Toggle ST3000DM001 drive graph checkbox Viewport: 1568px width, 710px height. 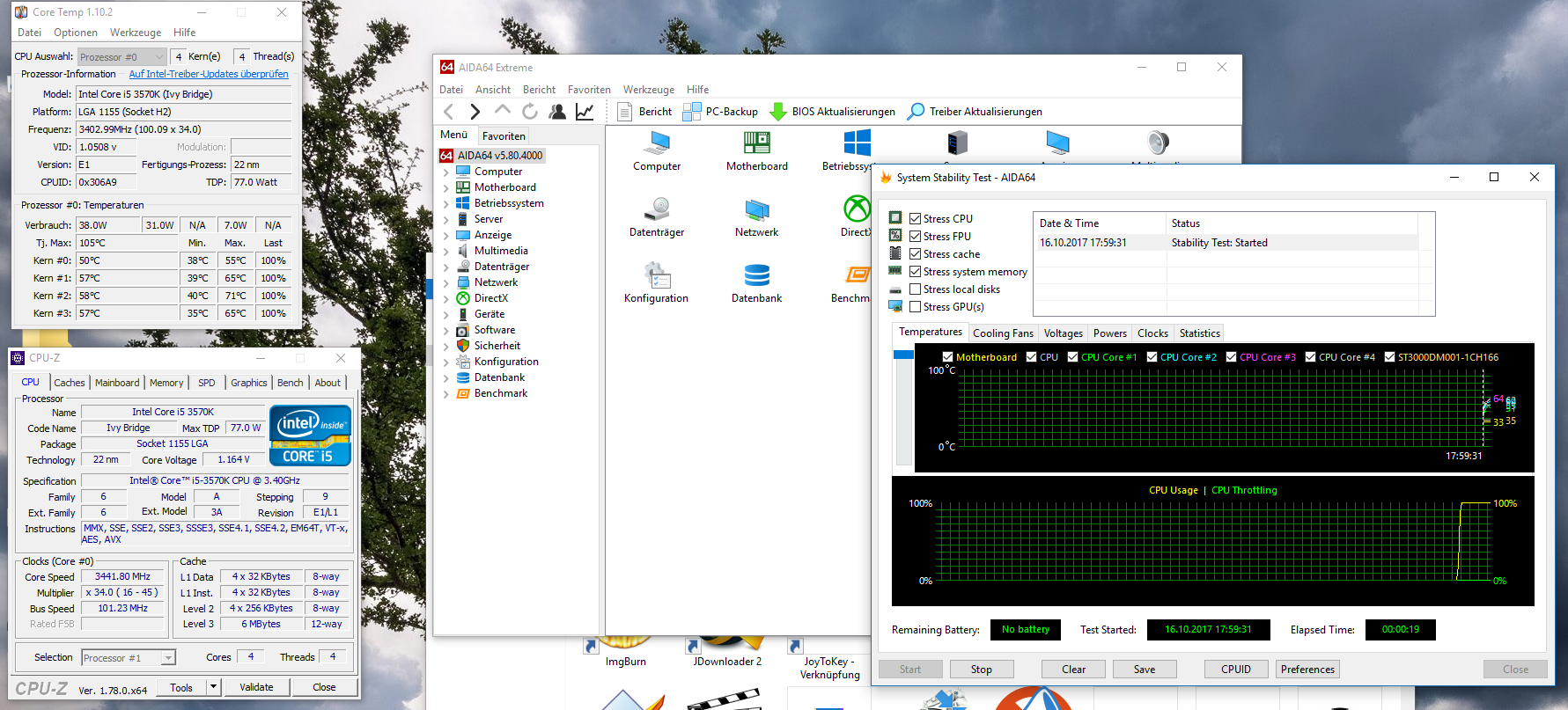(x=1389, y=357)
